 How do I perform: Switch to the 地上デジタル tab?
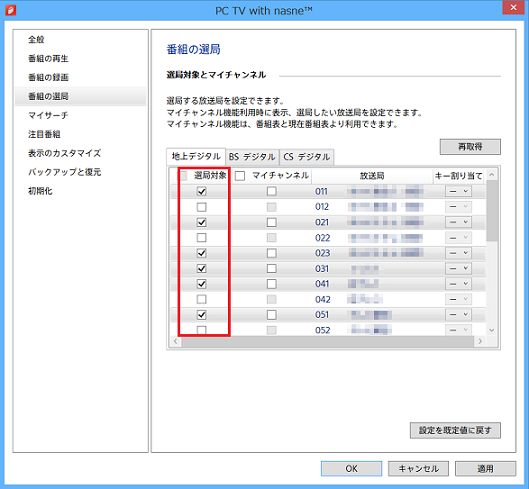[196, 157]
